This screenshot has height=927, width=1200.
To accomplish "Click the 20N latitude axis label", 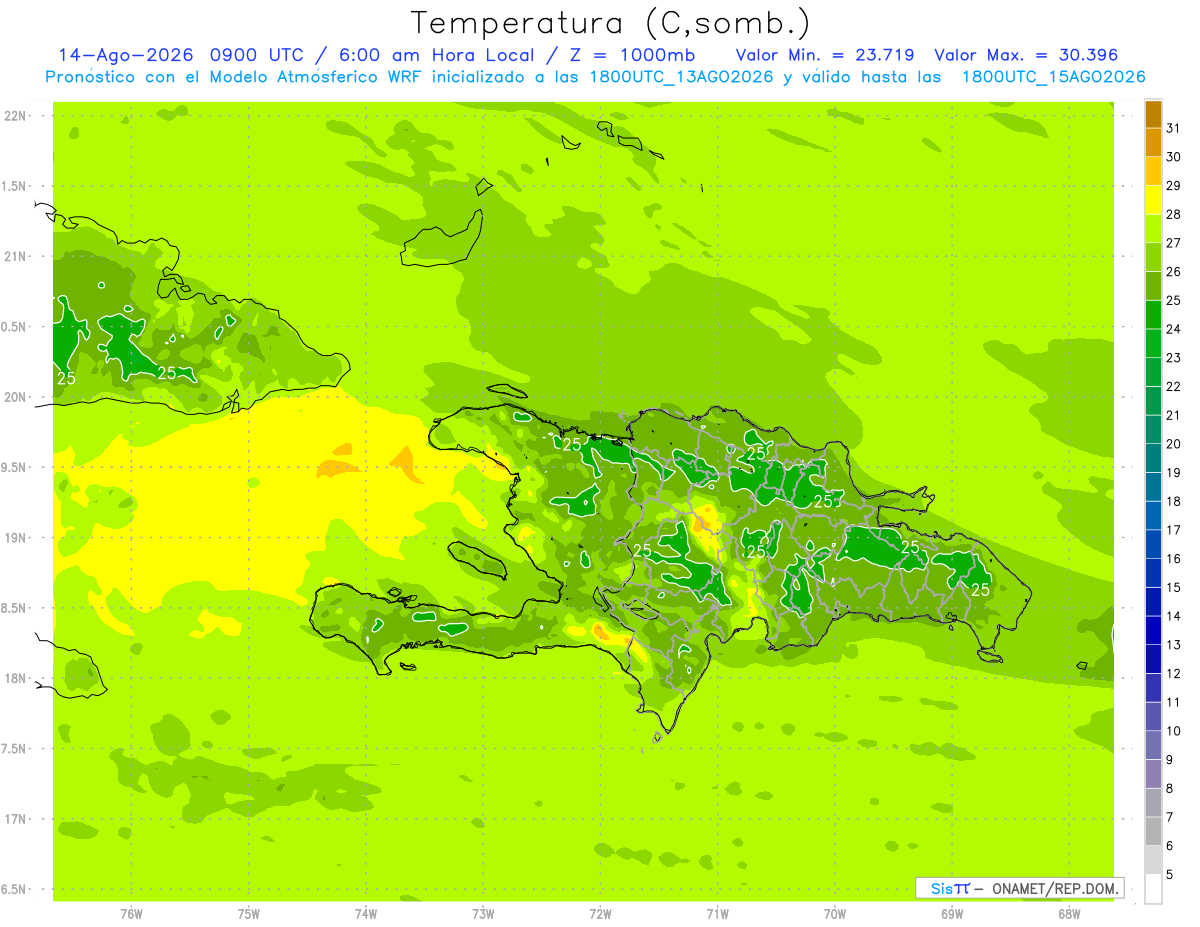I will (x=16, y=397).
